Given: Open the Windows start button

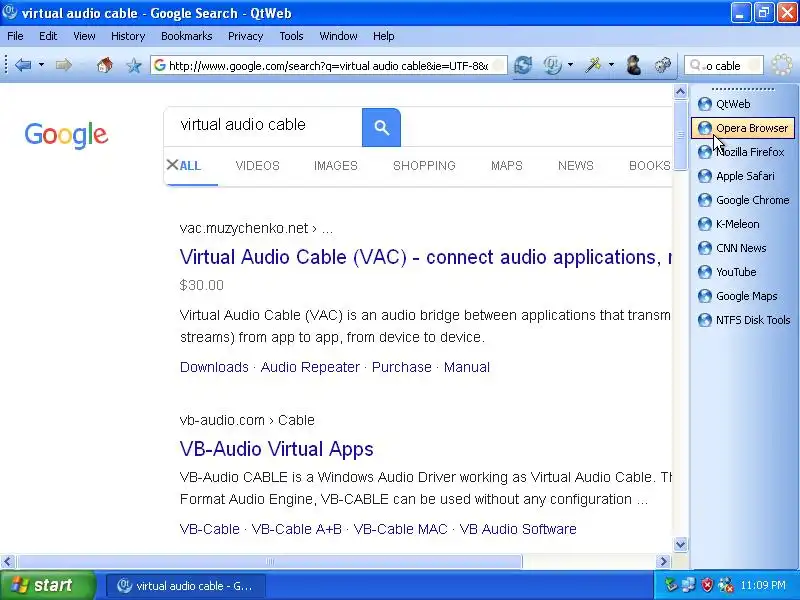Looking at the screenshot, I should [47, 585].
